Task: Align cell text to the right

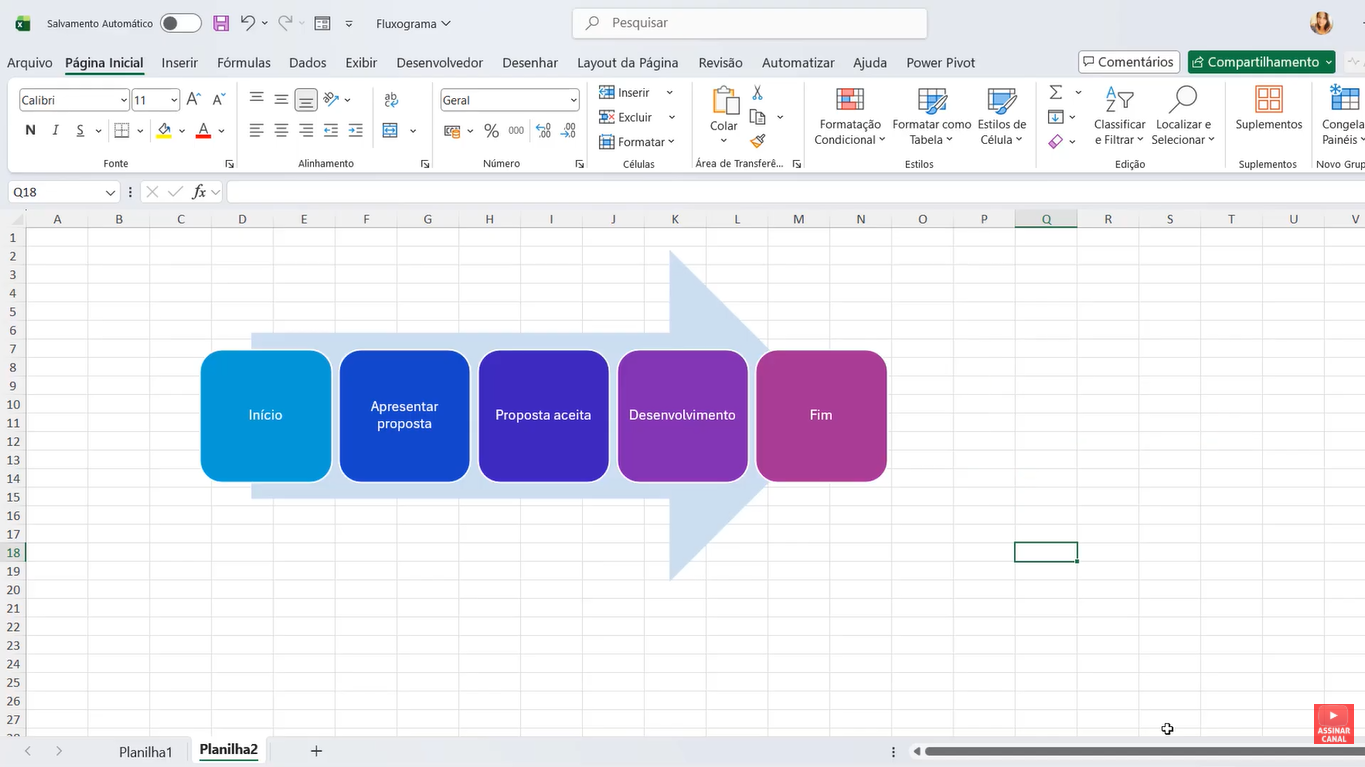Action: tap(306, 130)
